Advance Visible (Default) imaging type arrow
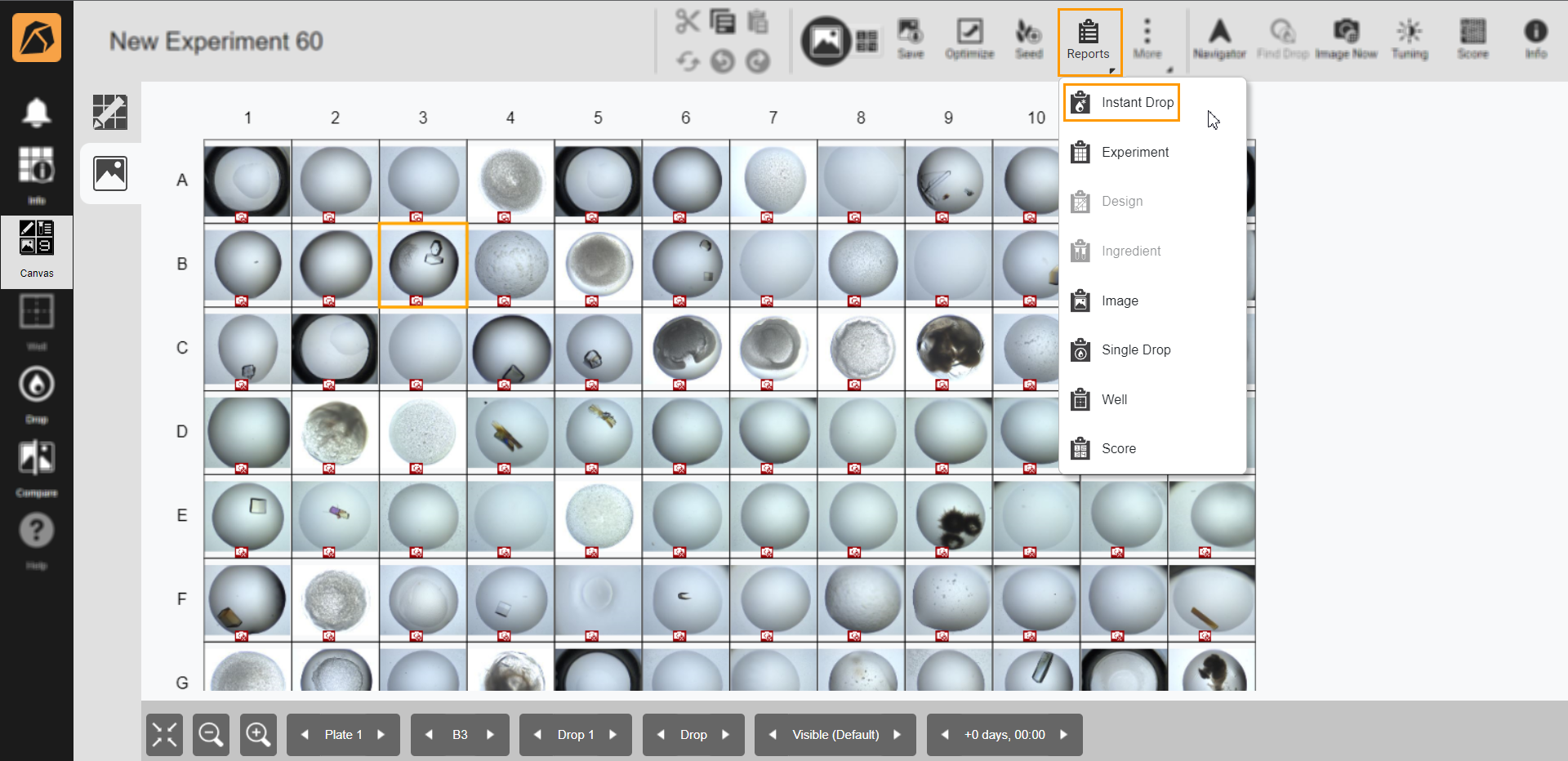Image resolution: width=1568 pixels, height=761 pixels. (898, 735)
